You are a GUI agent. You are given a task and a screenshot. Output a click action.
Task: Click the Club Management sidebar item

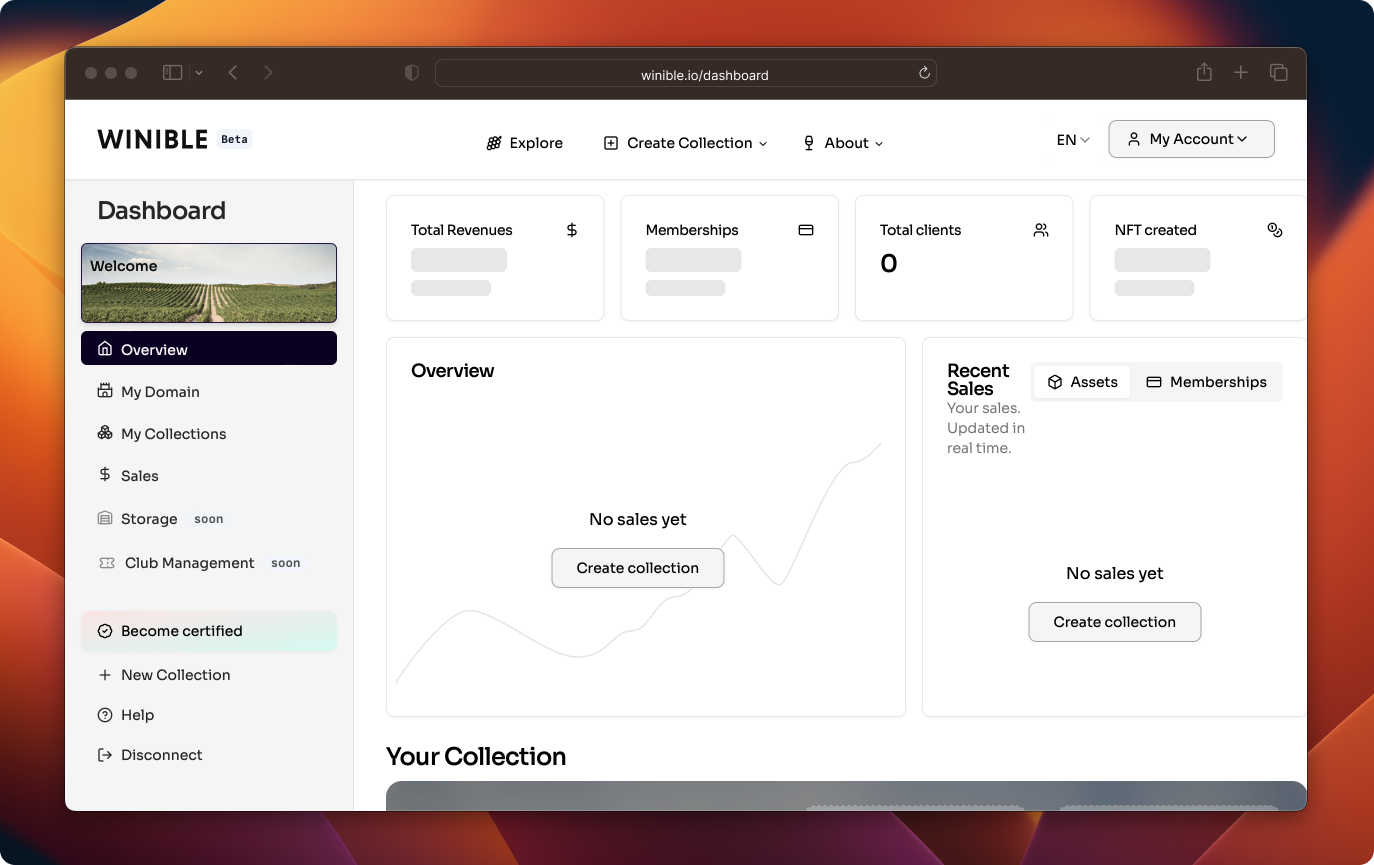pyautogui.click(x=177, y=563)
